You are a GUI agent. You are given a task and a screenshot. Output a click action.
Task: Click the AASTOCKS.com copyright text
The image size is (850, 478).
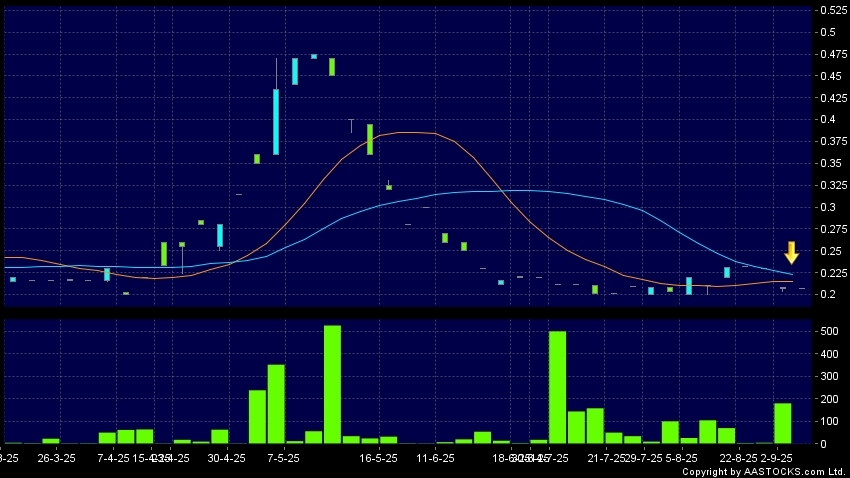pos(763,471)
